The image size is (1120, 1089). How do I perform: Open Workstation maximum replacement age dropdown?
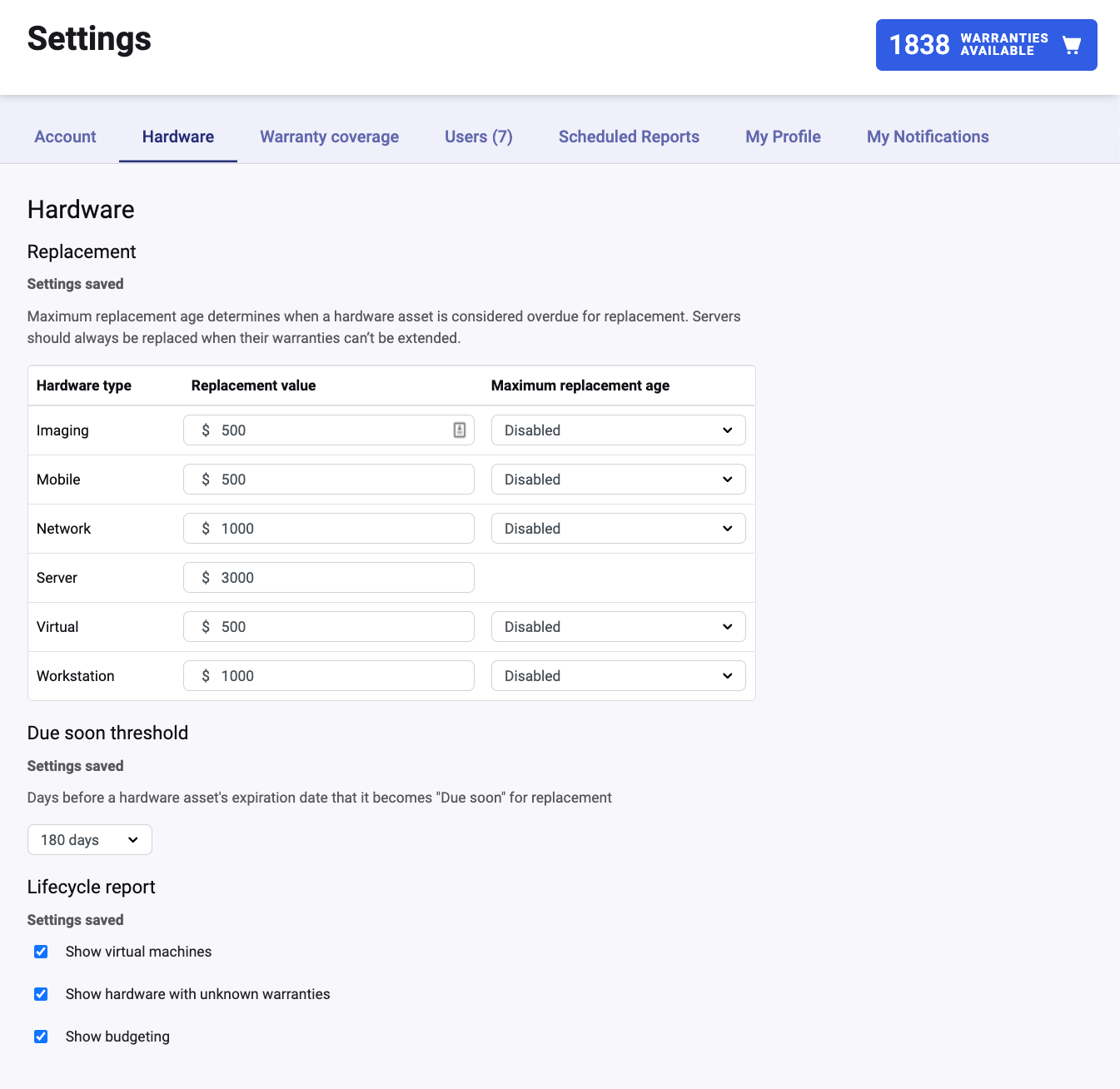click(618, 676)
